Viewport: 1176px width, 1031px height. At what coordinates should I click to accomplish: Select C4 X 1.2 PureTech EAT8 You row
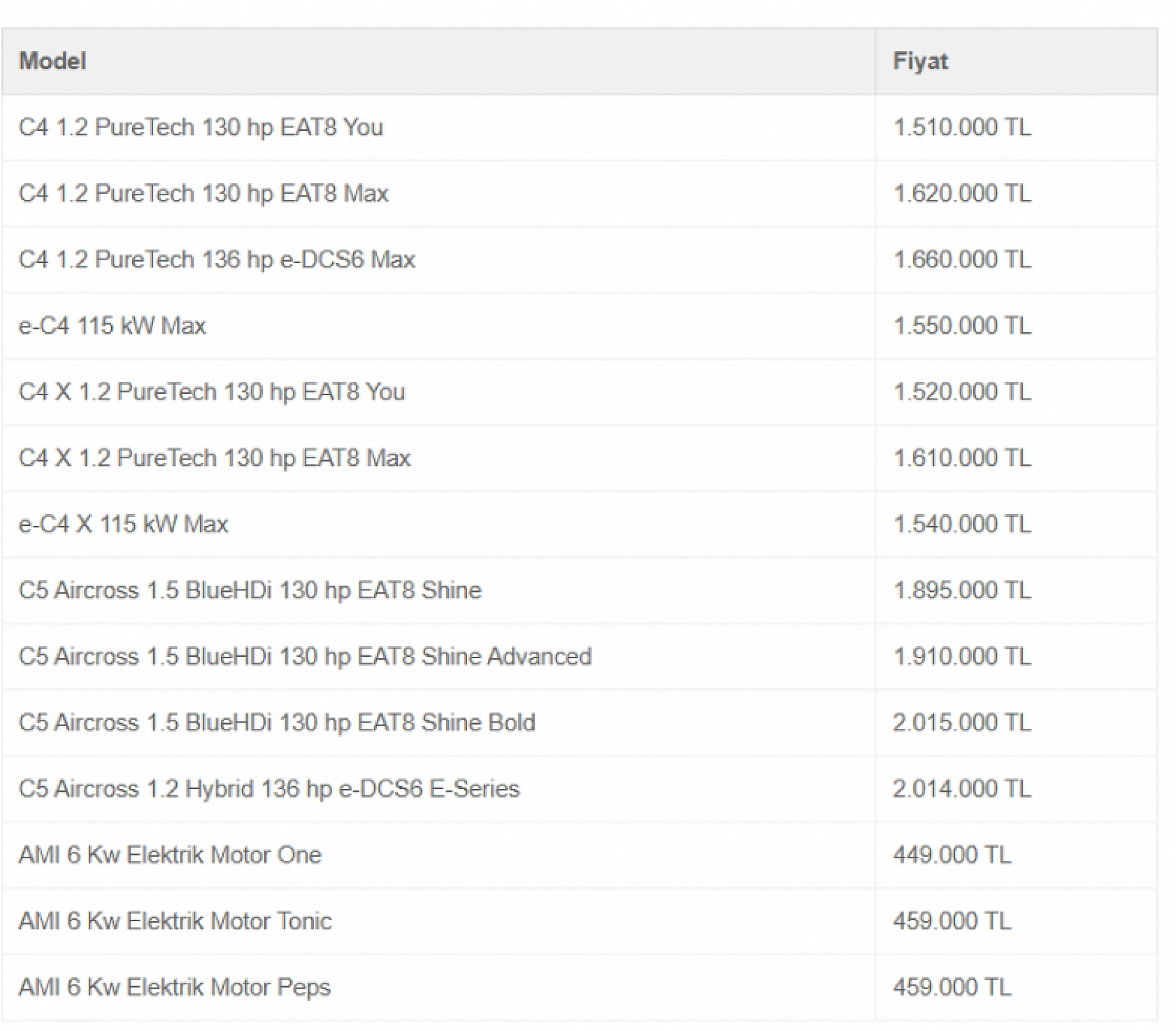click(x=212, y=392)
